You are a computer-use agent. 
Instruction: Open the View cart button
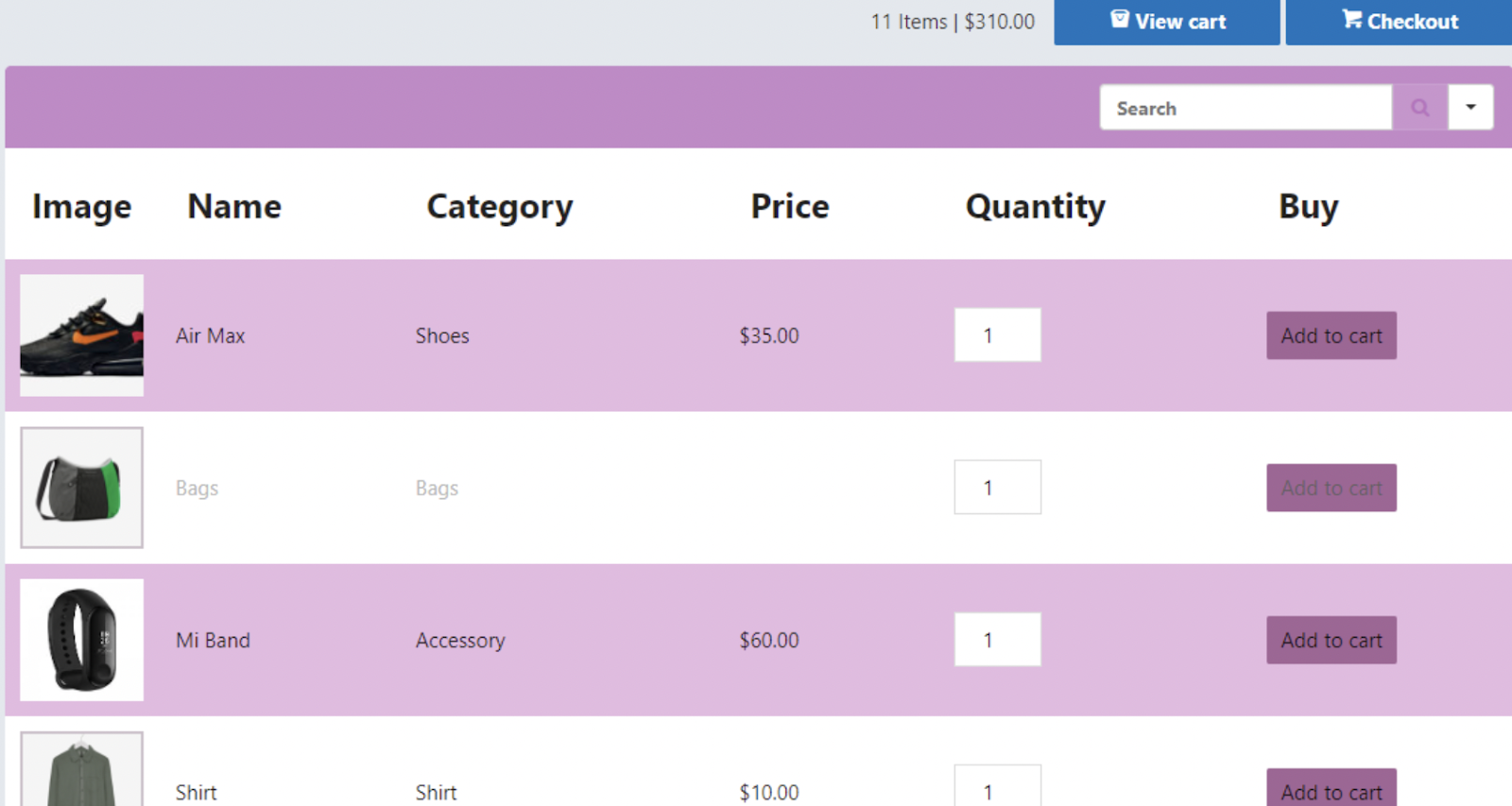(1166, 22)
